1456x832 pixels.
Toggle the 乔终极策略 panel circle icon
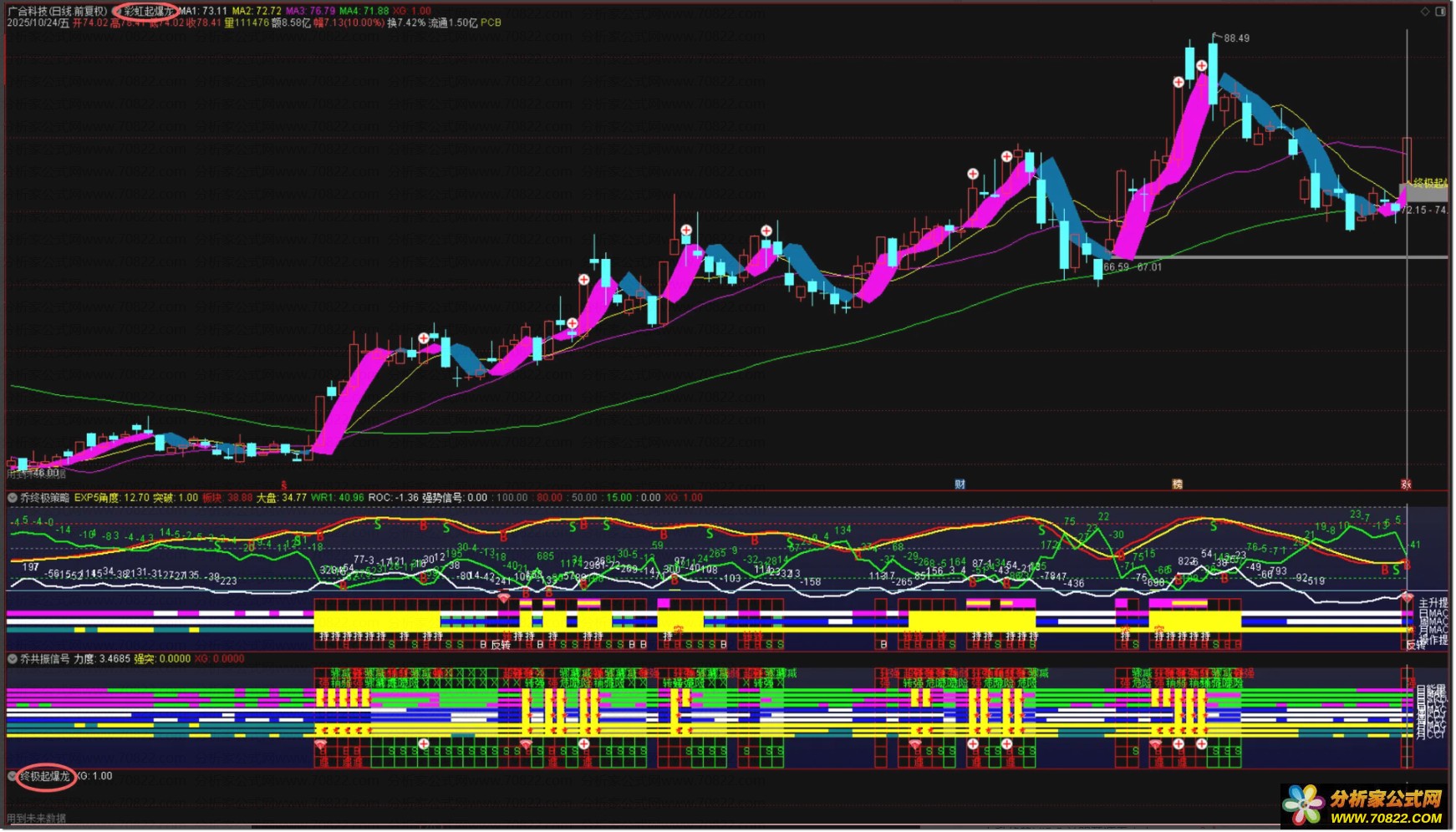(x=13, y=498)
